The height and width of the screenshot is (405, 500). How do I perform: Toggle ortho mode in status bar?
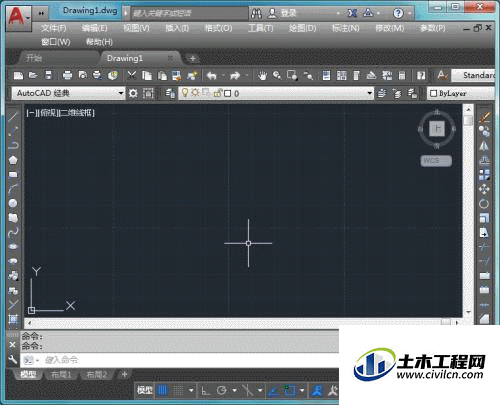[206, 390]
